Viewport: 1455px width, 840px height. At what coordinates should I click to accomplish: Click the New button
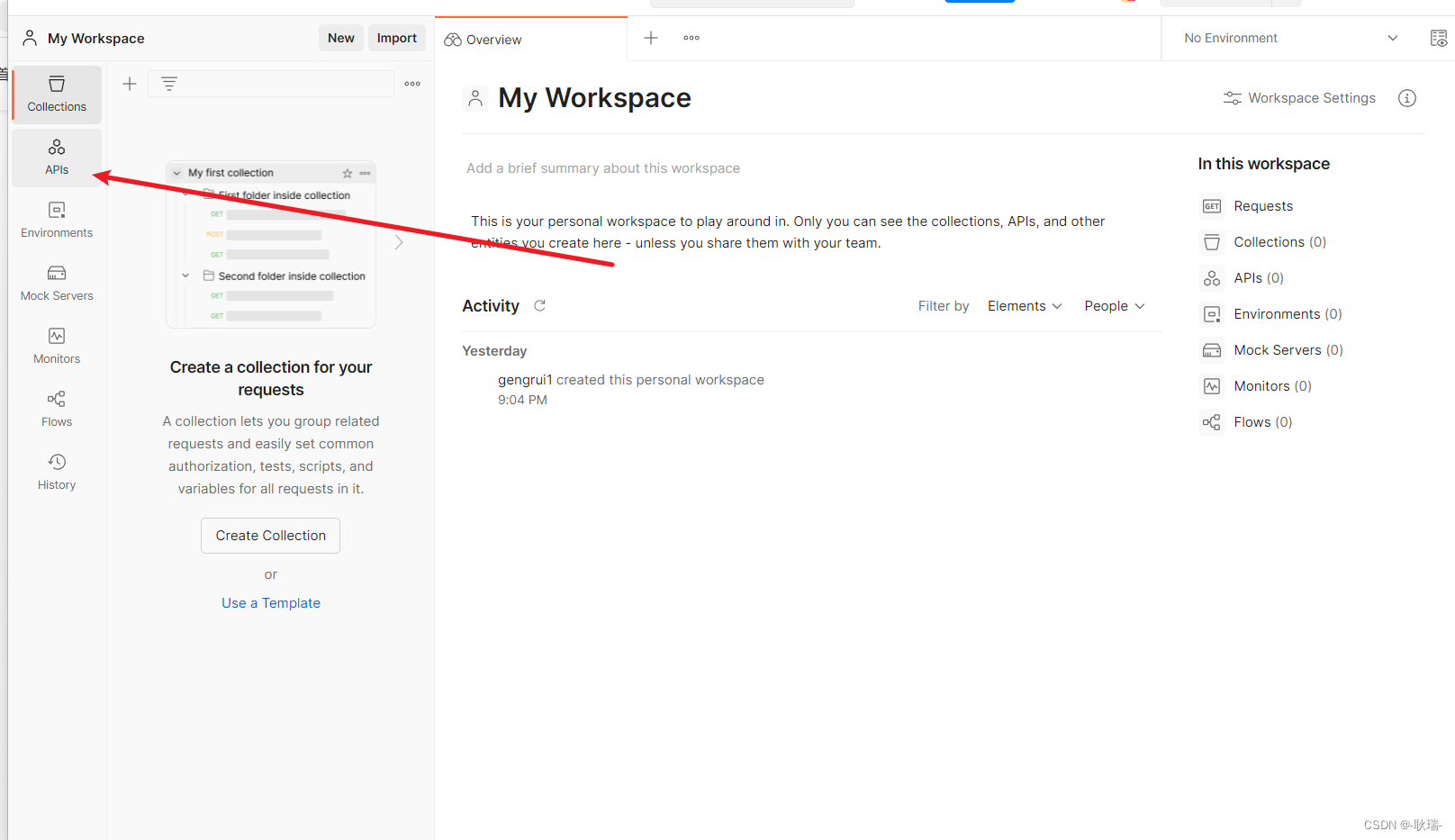click(x=341, y=38)
